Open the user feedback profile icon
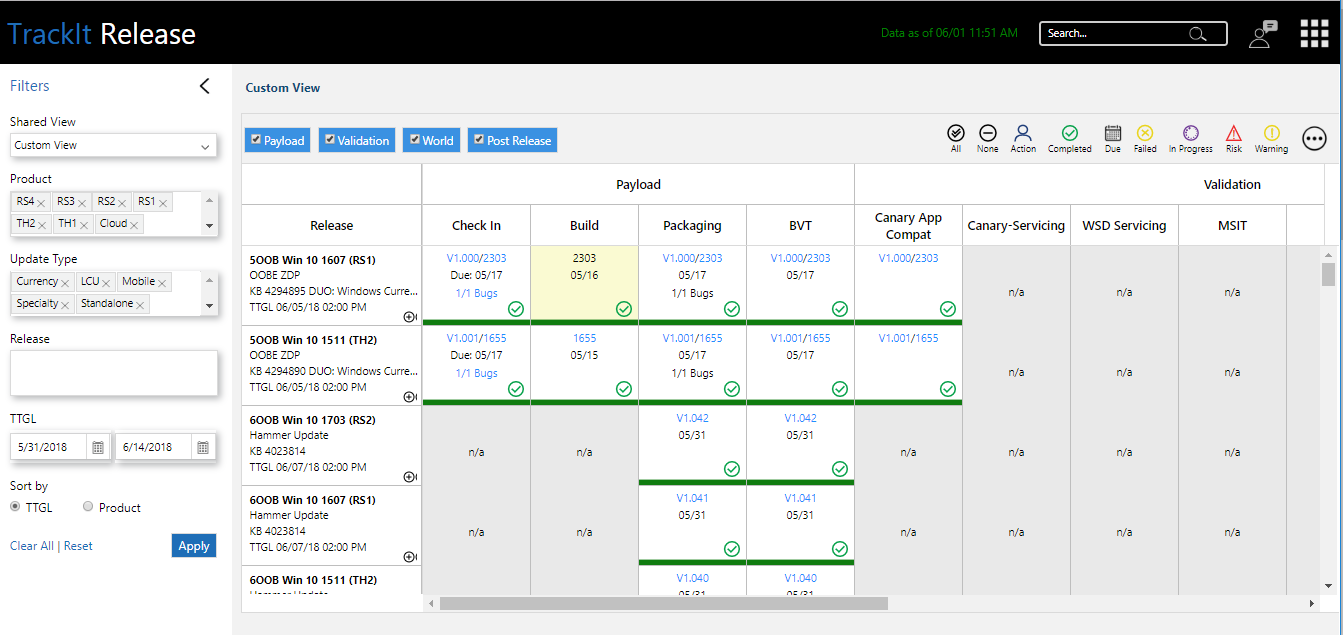1343x635 pixels. pyautogui.click(x=1263, y=34)
